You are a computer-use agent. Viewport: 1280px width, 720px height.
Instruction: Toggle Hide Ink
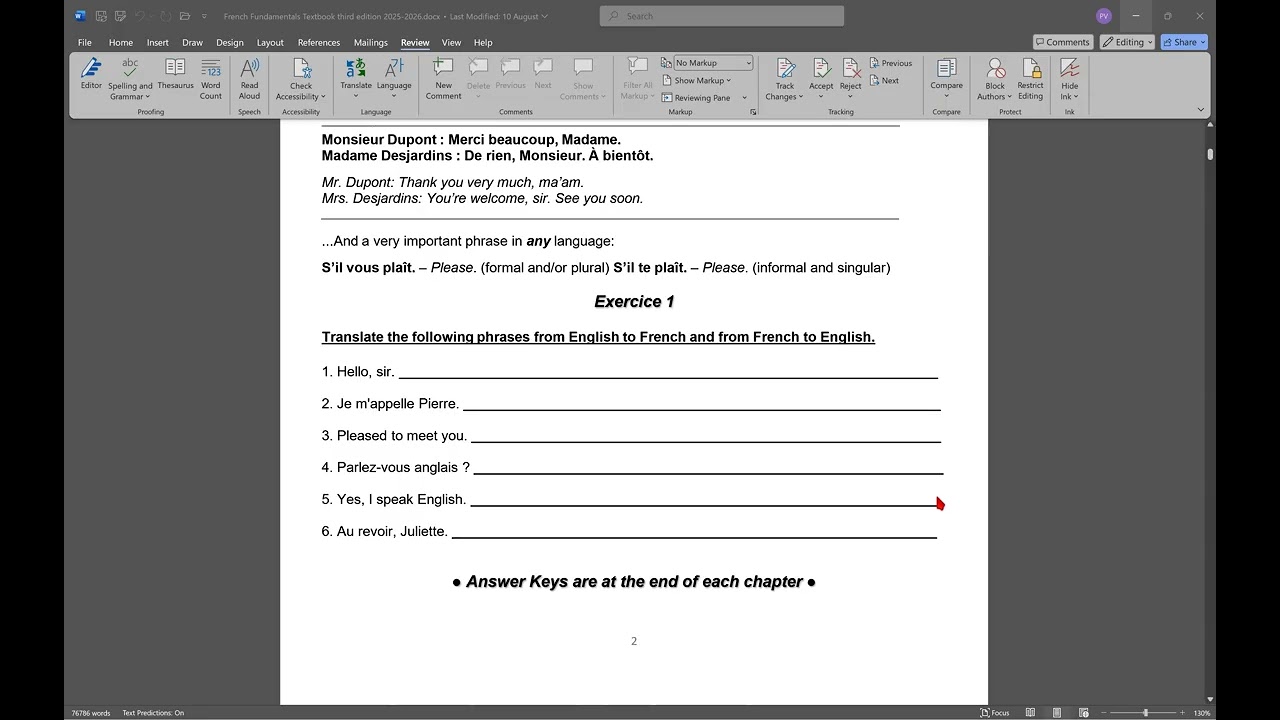[x=1070, y=79]
